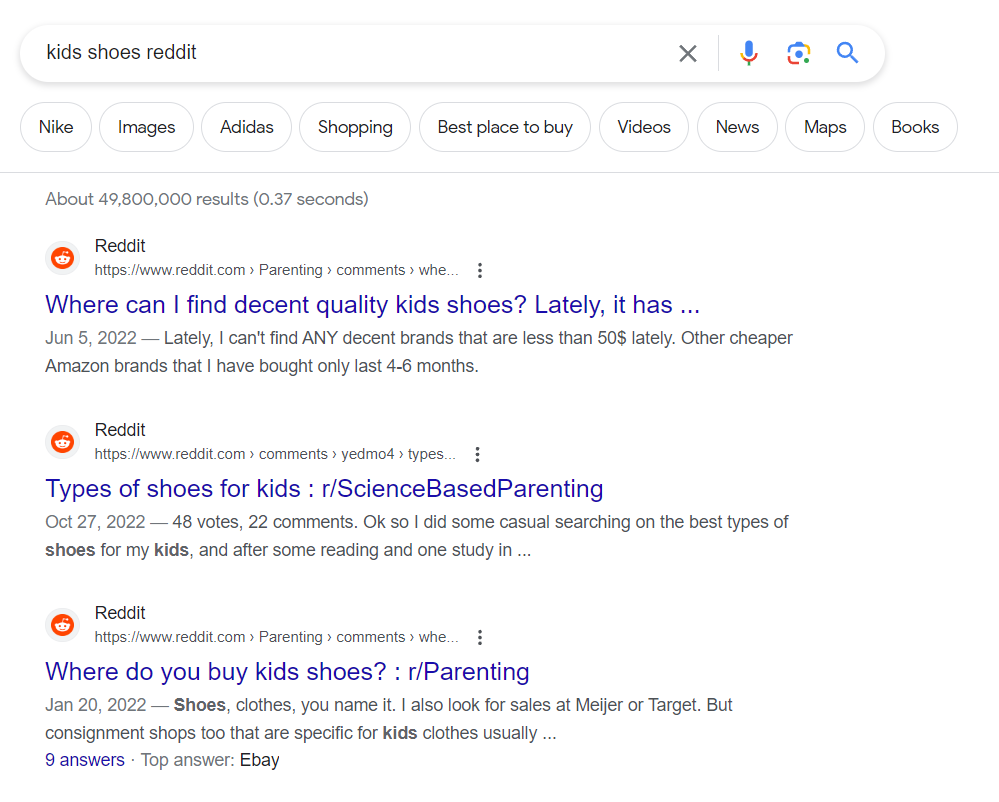Select the 'Best place to buy' chip

point(505,127)
